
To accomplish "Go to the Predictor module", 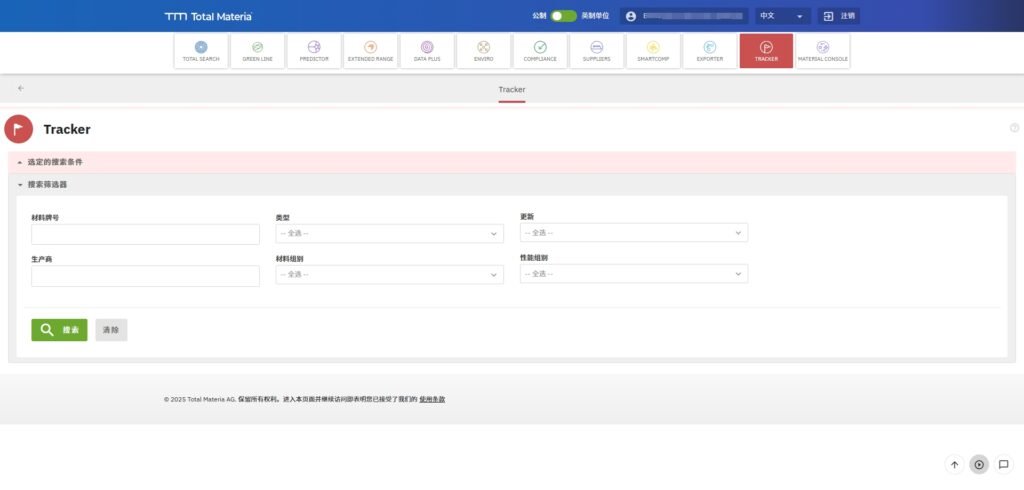I will tap(313, 51).
